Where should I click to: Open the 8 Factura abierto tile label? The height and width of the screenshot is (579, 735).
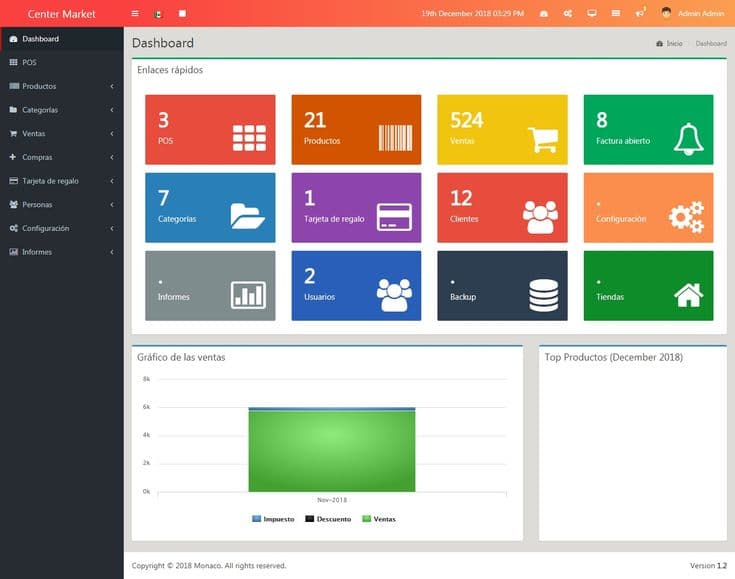(623, 141)
